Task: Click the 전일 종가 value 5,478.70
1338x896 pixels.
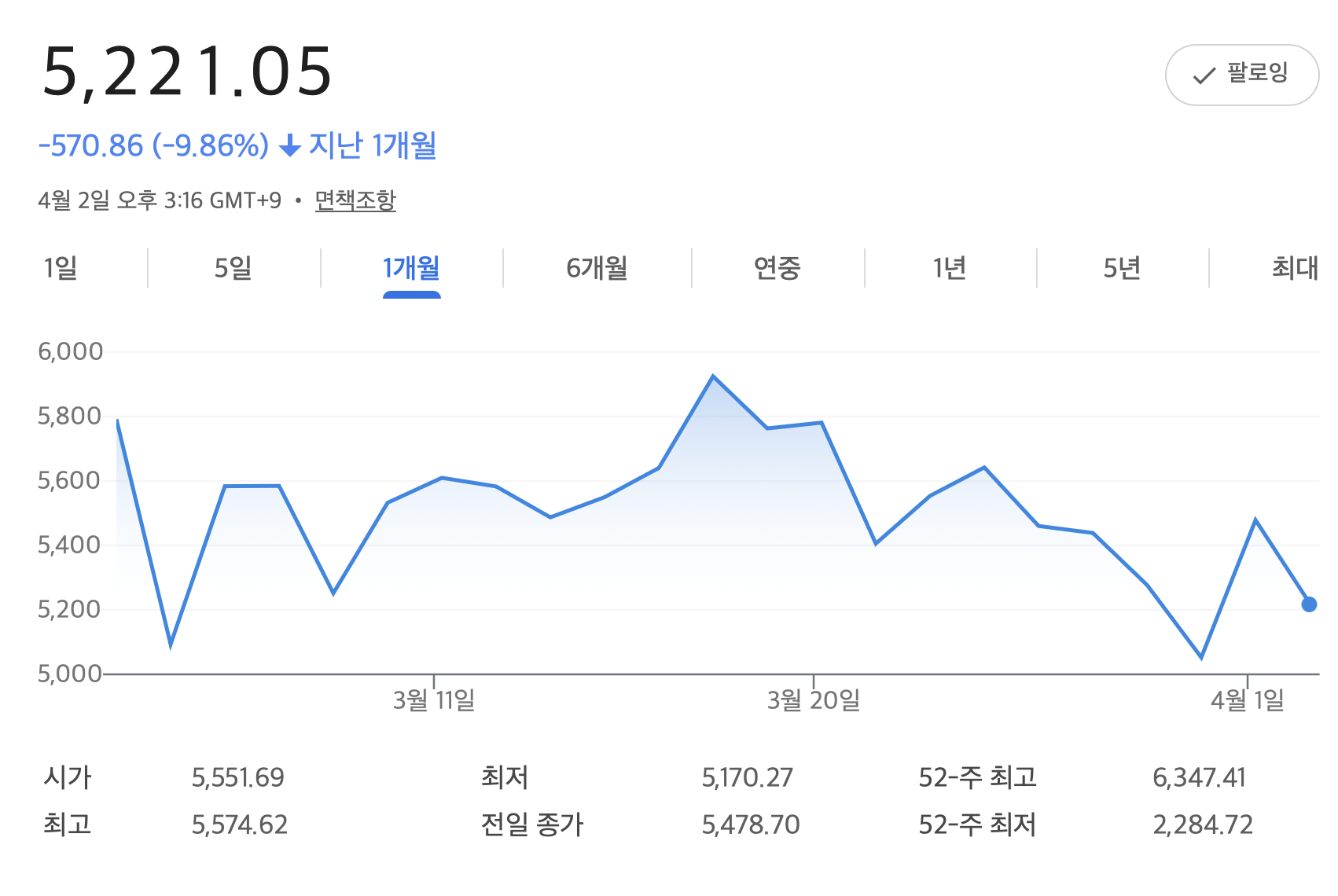Action: click(x=751, y=825)
